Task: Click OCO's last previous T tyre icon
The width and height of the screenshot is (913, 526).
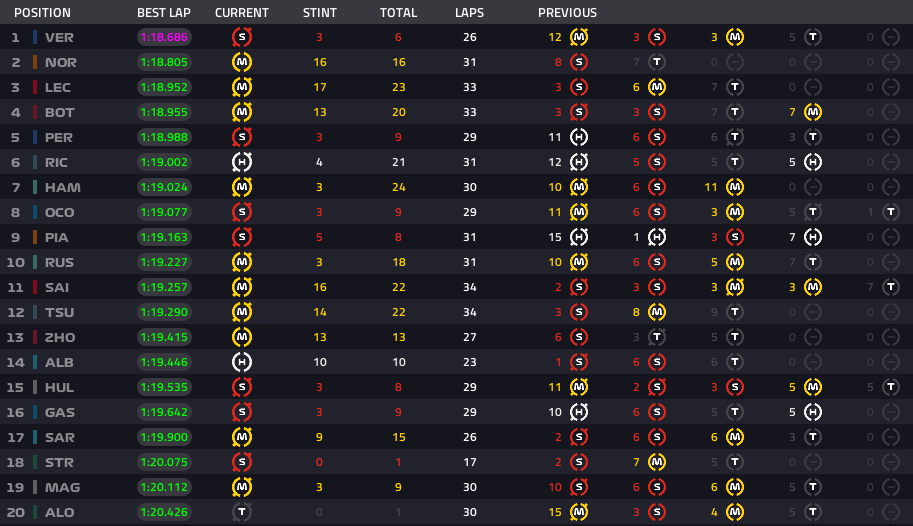Action: pos(891,212)
